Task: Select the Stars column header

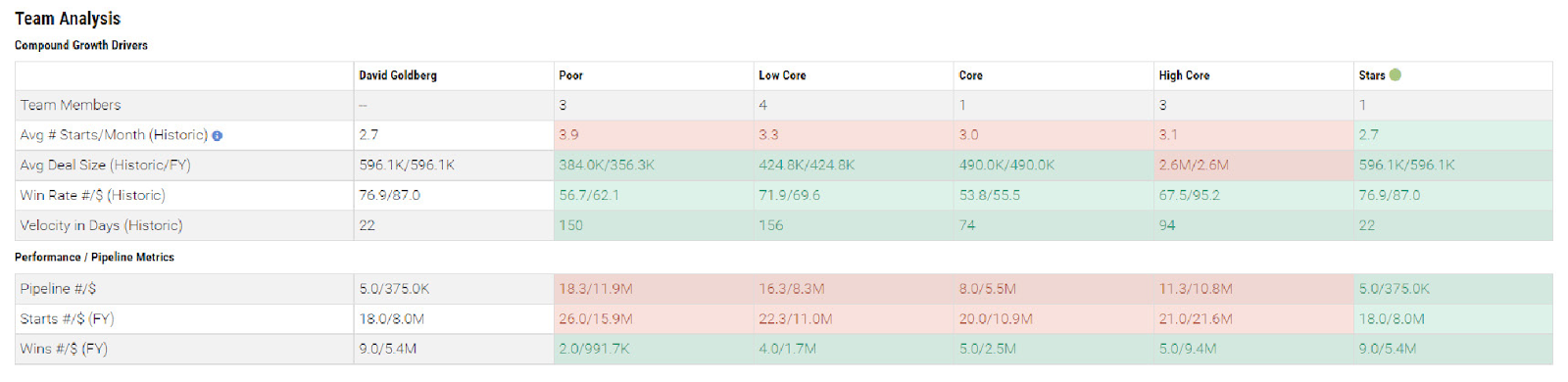Action: (1372, 75)
